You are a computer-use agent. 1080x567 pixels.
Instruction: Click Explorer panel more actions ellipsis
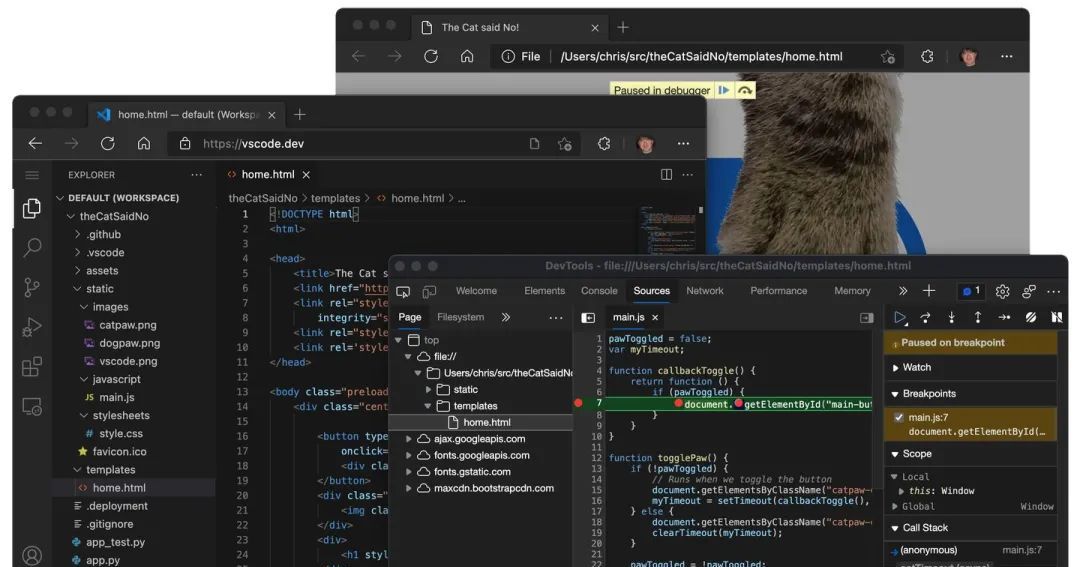pos(196,175)
